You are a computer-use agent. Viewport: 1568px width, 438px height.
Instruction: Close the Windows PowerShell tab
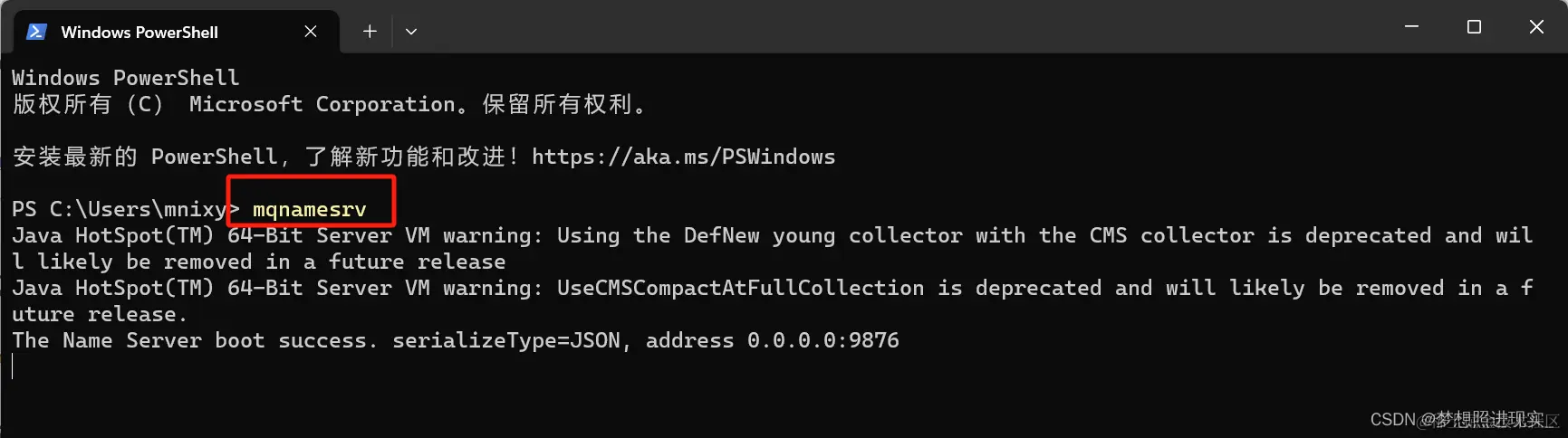311,32
